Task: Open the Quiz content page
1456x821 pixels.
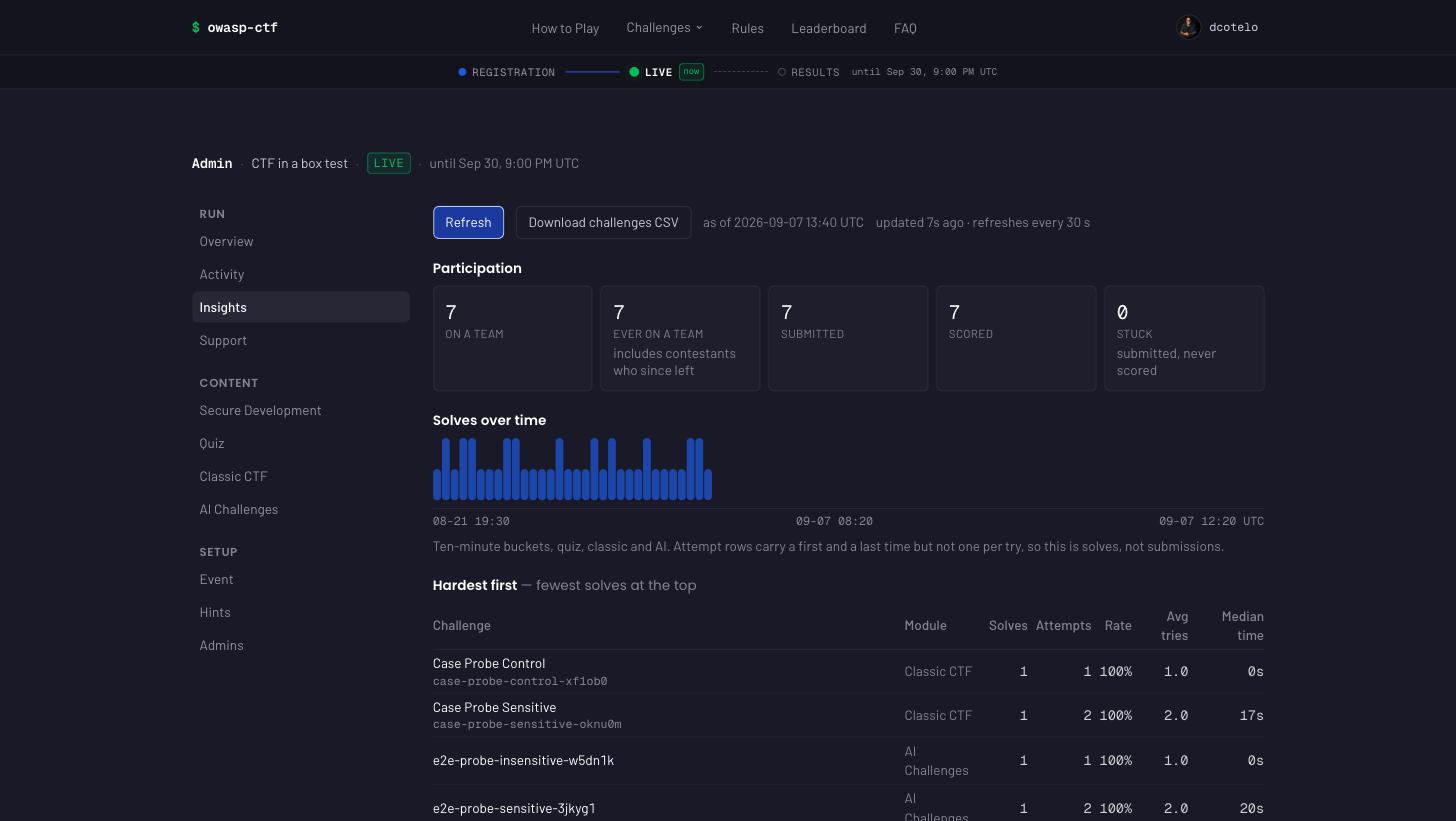Action: (301, 443)
